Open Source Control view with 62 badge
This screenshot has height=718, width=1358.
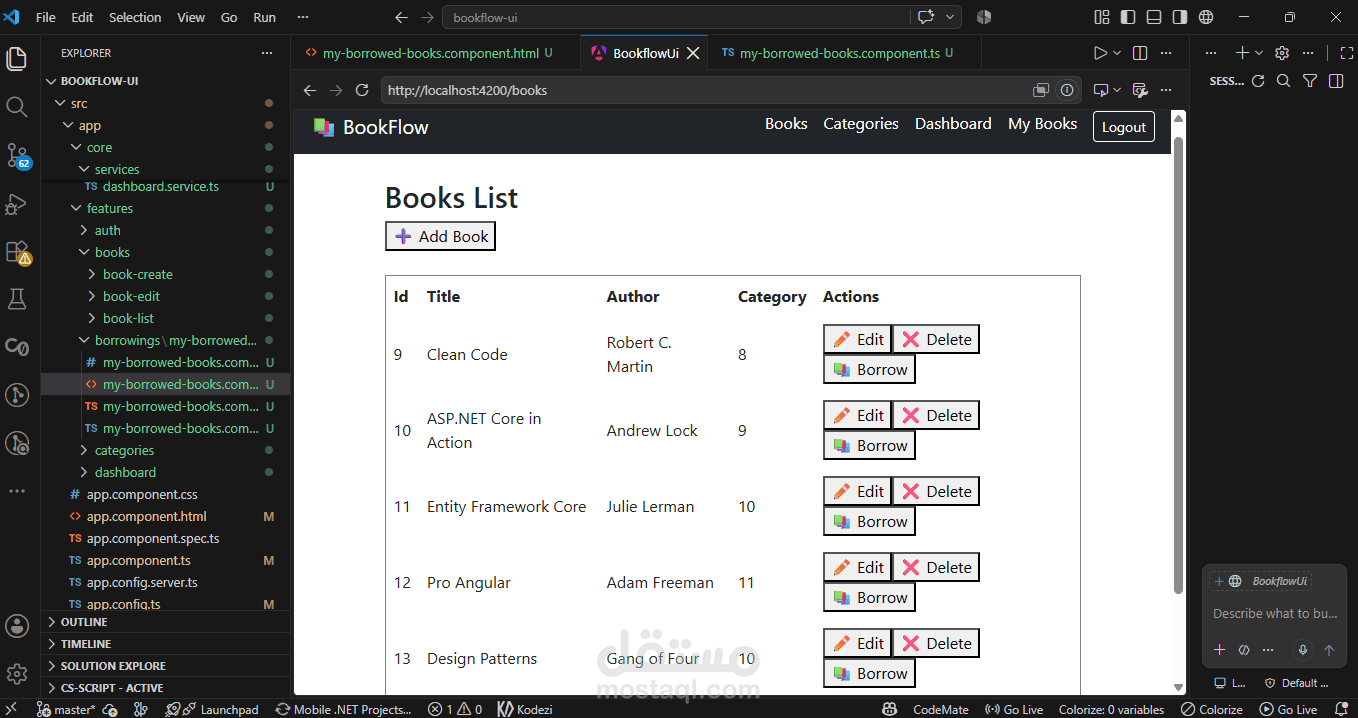point(17,155)
